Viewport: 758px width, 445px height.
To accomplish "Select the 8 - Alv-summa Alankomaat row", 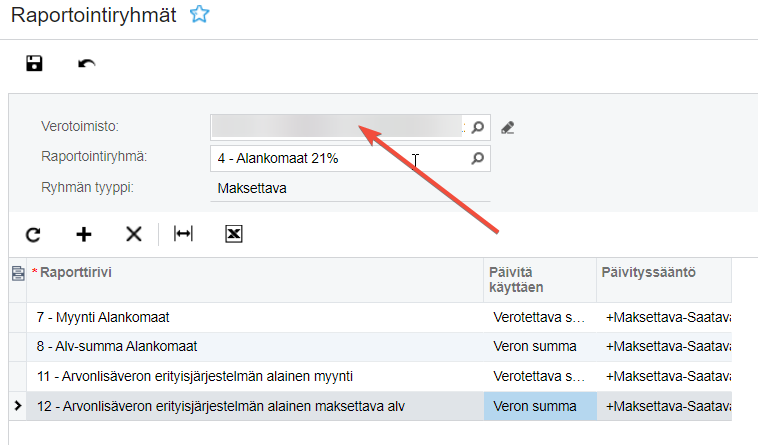I will (250, 346).
